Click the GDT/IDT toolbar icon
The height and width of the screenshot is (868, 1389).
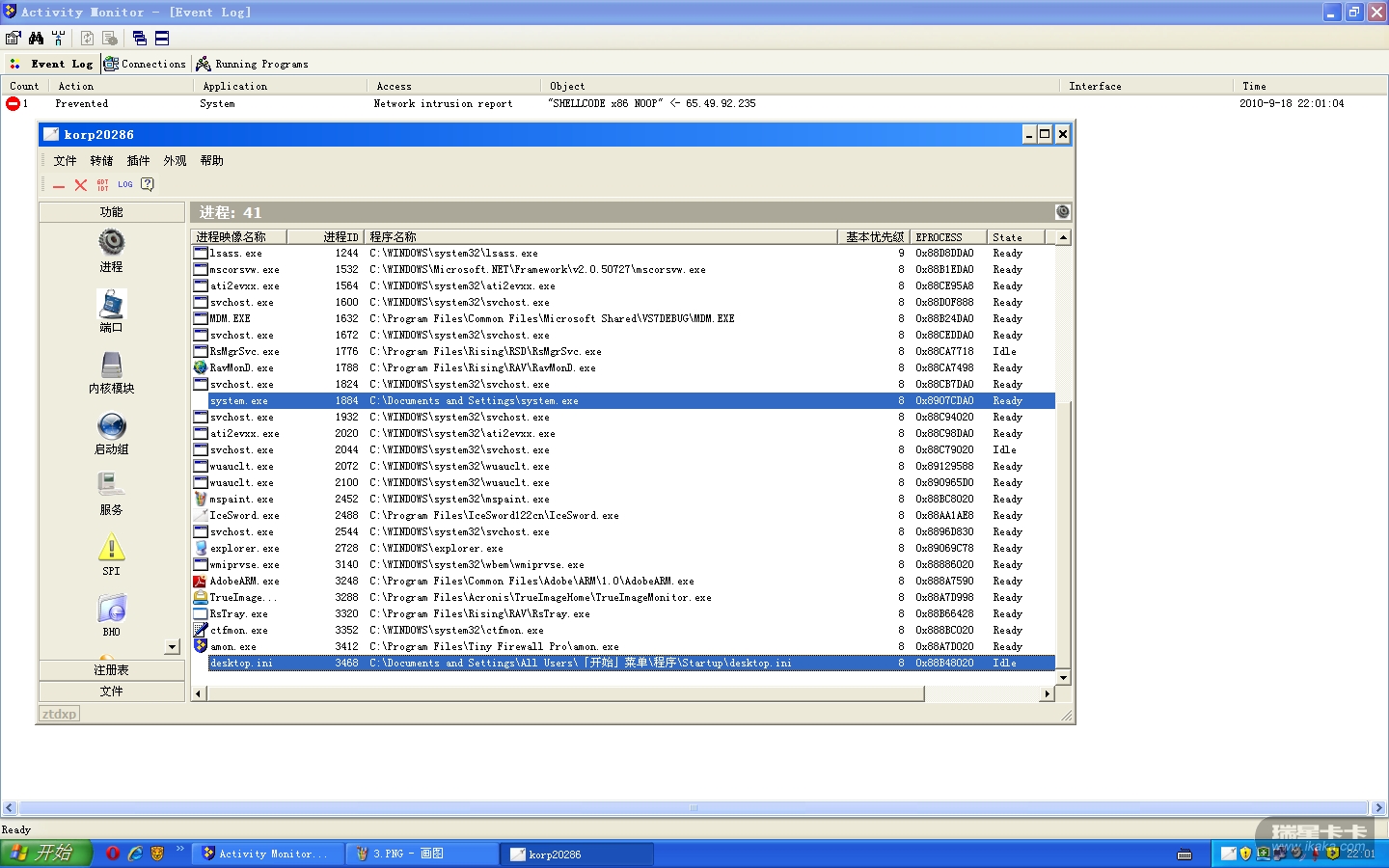click(103, 184)
